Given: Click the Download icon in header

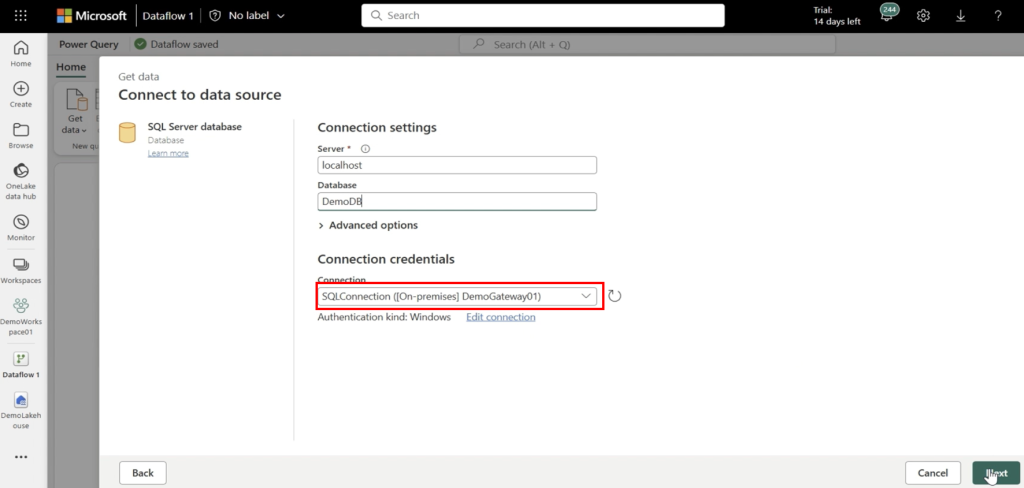Looking at the screenshot, I should click(961, 16).
